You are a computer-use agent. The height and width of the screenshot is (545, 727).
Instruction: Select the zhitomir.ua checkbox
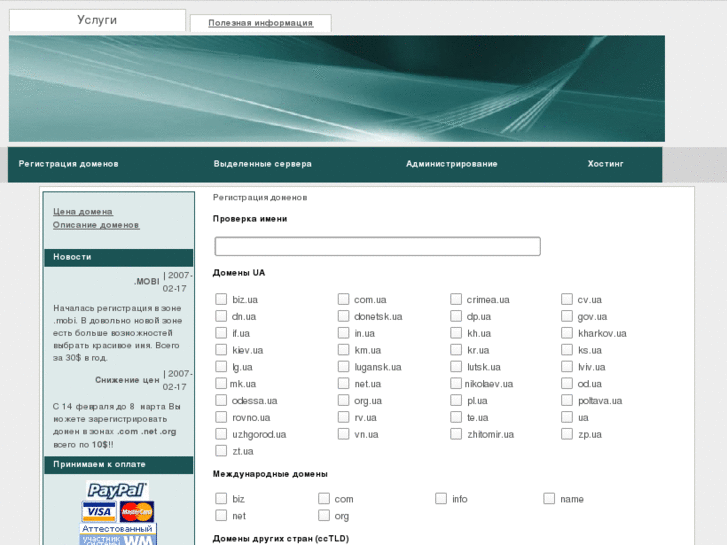pyautogui.click(x=456, y=434)
